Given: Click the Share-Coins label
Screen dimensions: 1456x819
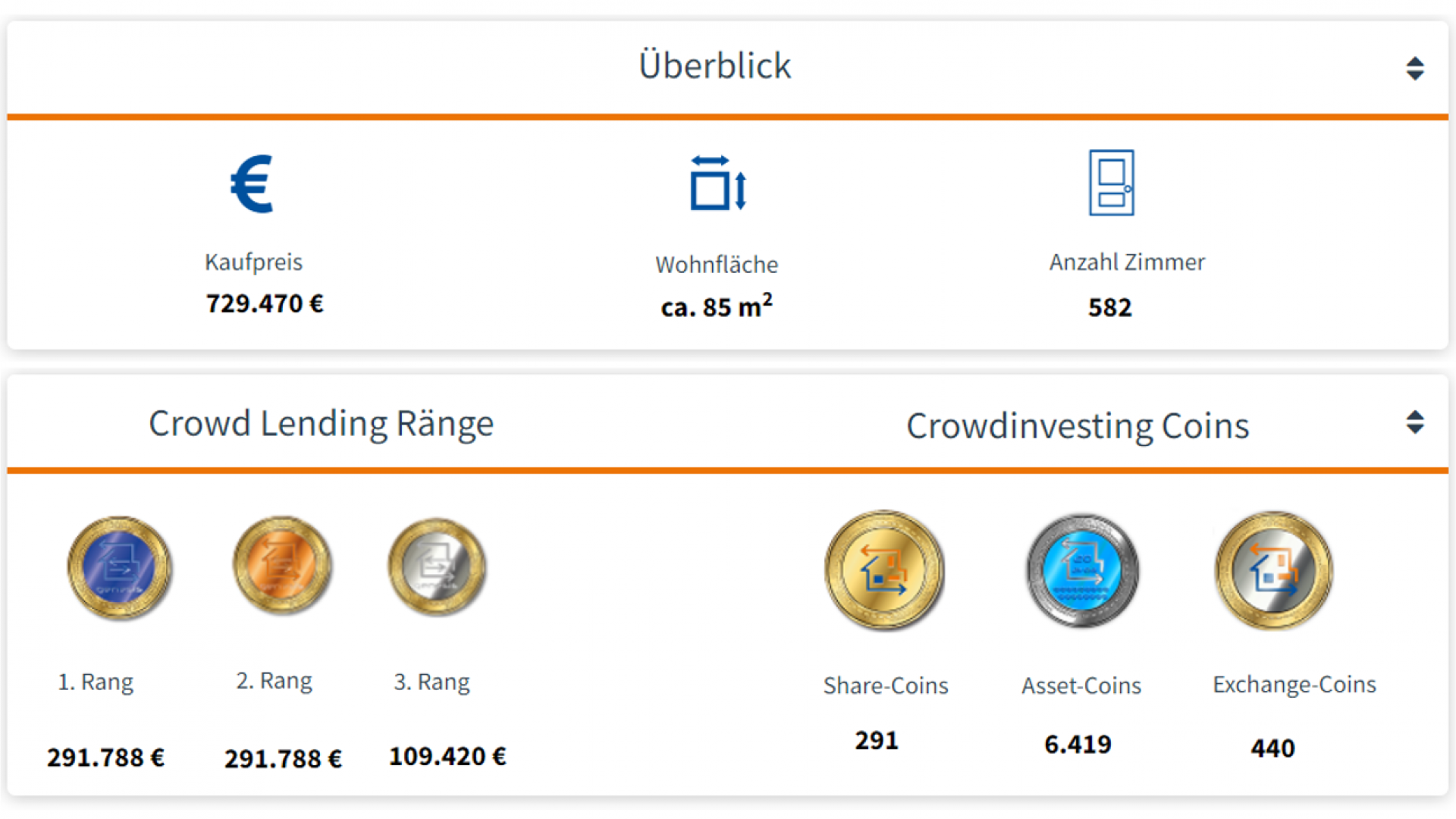Looking at the screenshot, I should pos(886,686).
